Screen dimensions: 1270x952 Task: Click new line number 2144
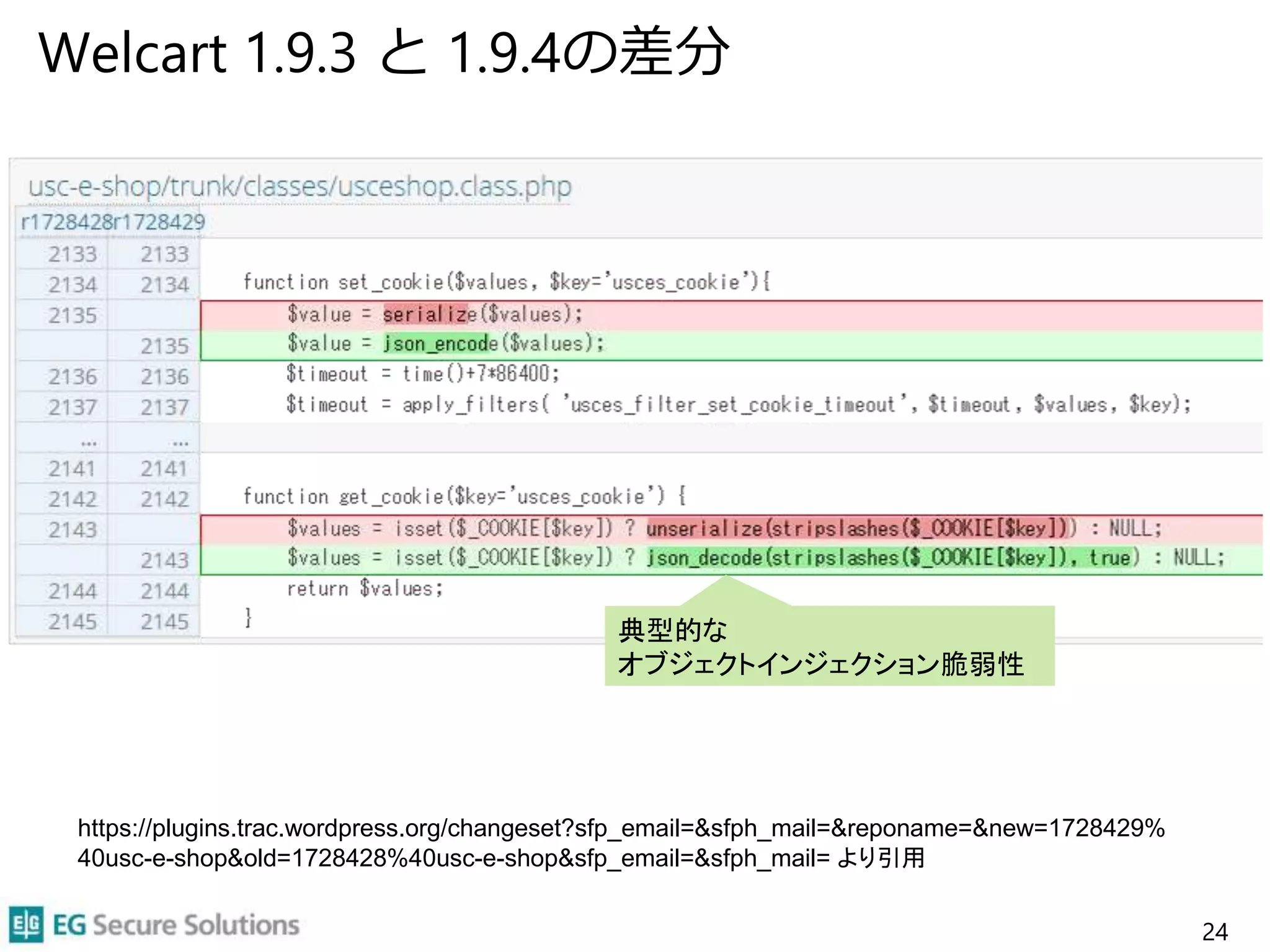[164, 591]
